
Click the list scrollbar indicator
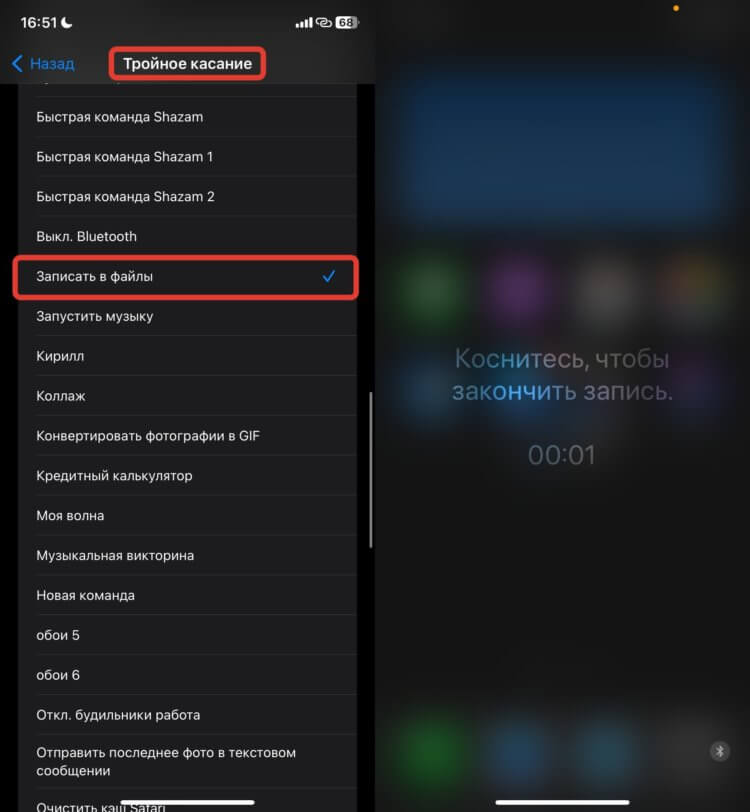click(371, 470)
